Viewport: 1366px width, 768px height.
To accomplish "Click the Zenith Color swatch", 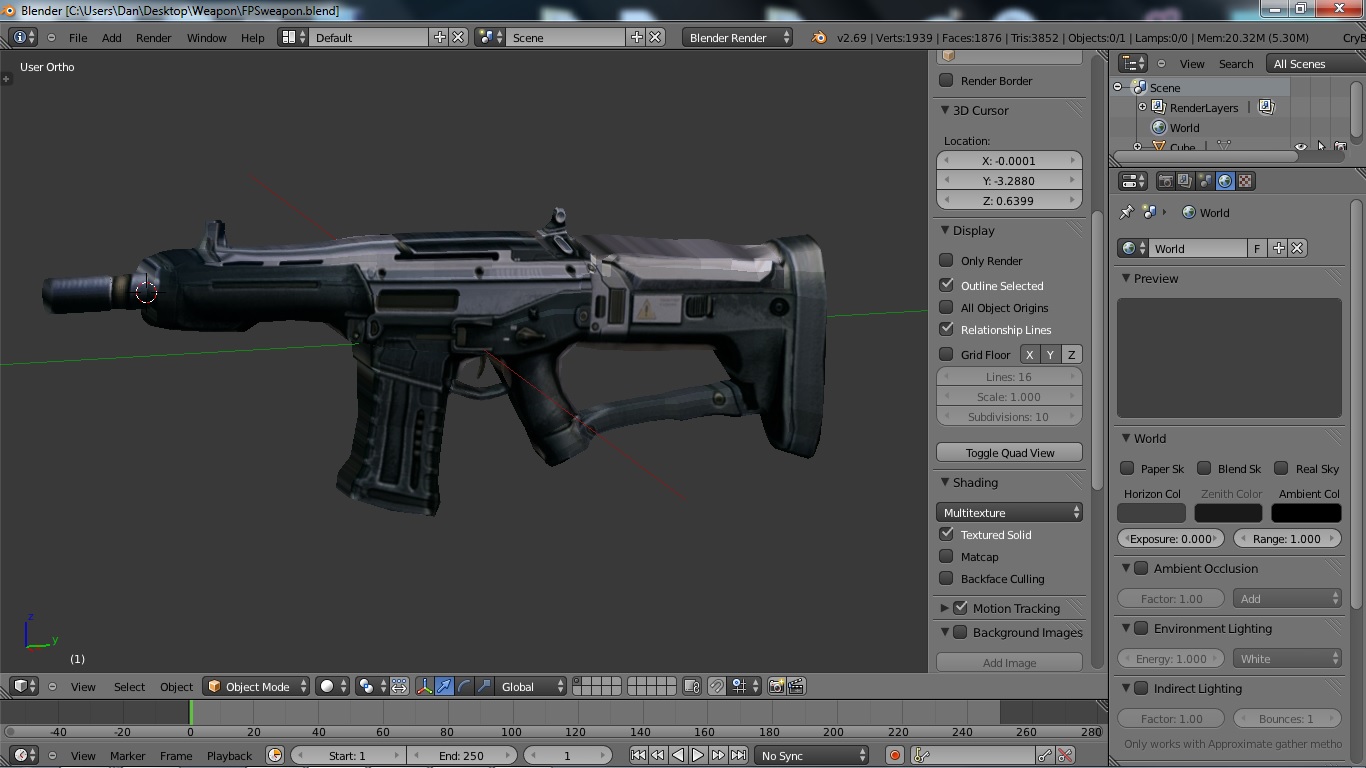I will click(1228, 512).
